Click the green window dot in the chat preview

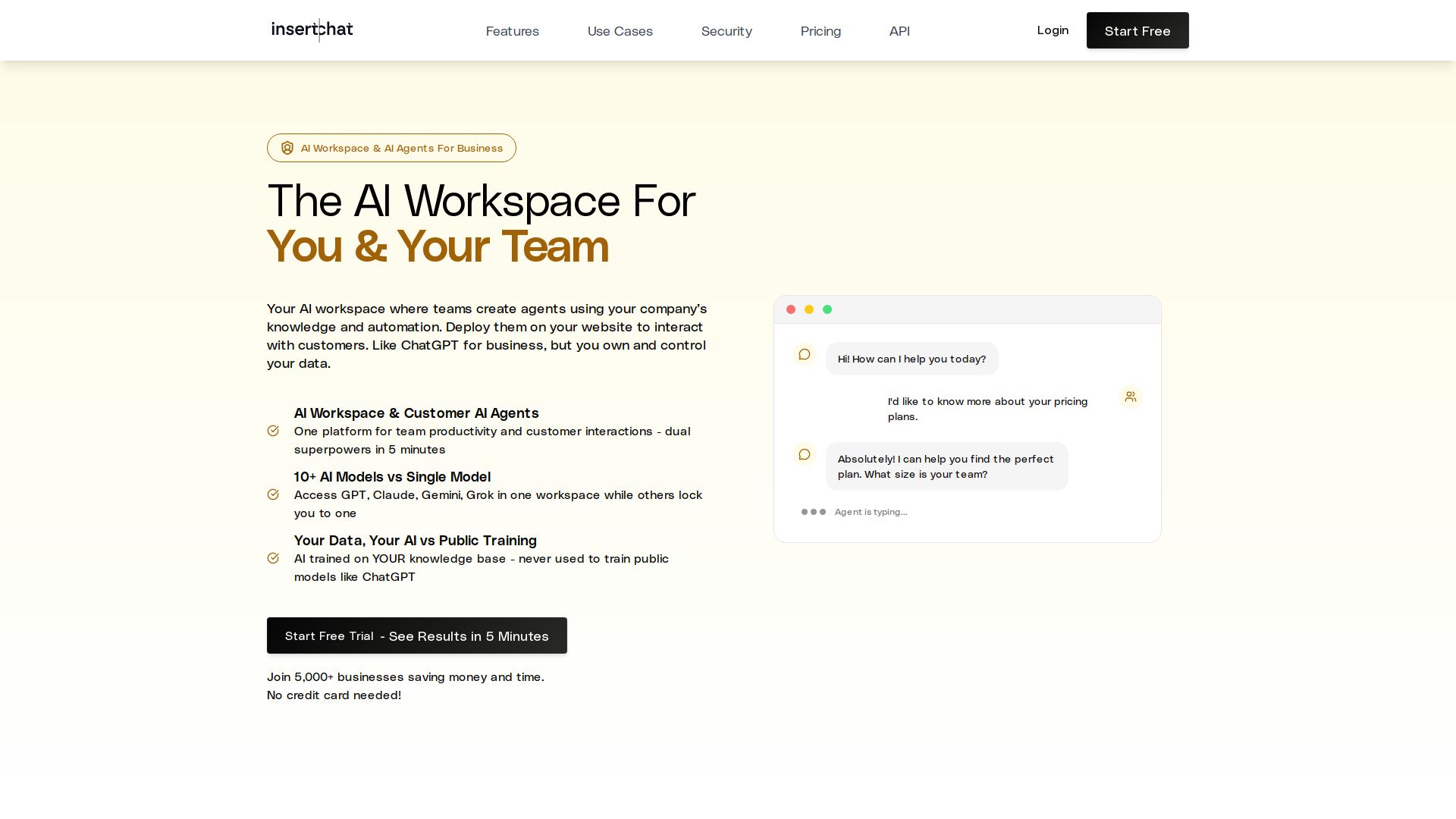pyautogui.click(x=827, y=309)
